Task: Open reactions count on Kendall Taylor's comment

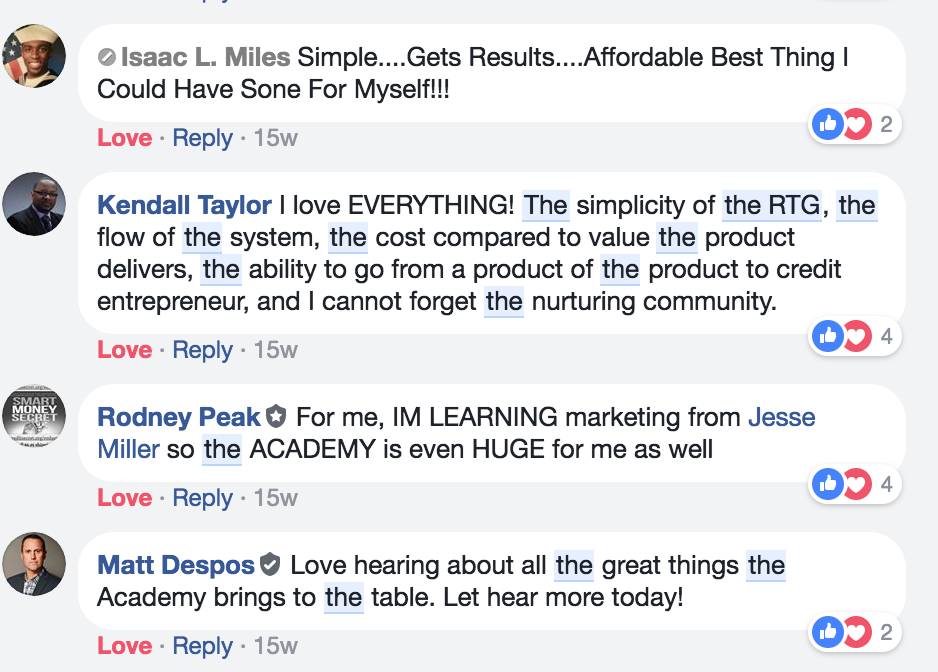Action: coord(886,337)
